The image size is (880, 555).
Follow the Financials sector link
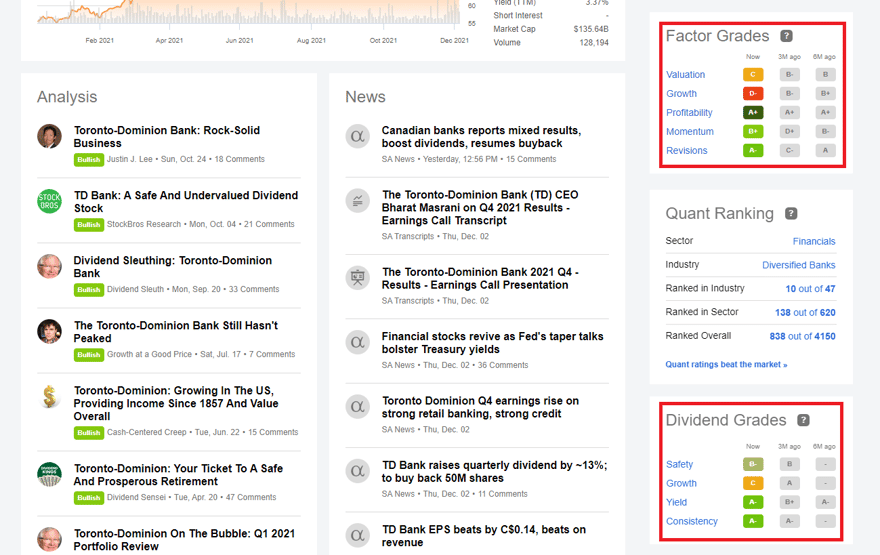tap(814, 241)
